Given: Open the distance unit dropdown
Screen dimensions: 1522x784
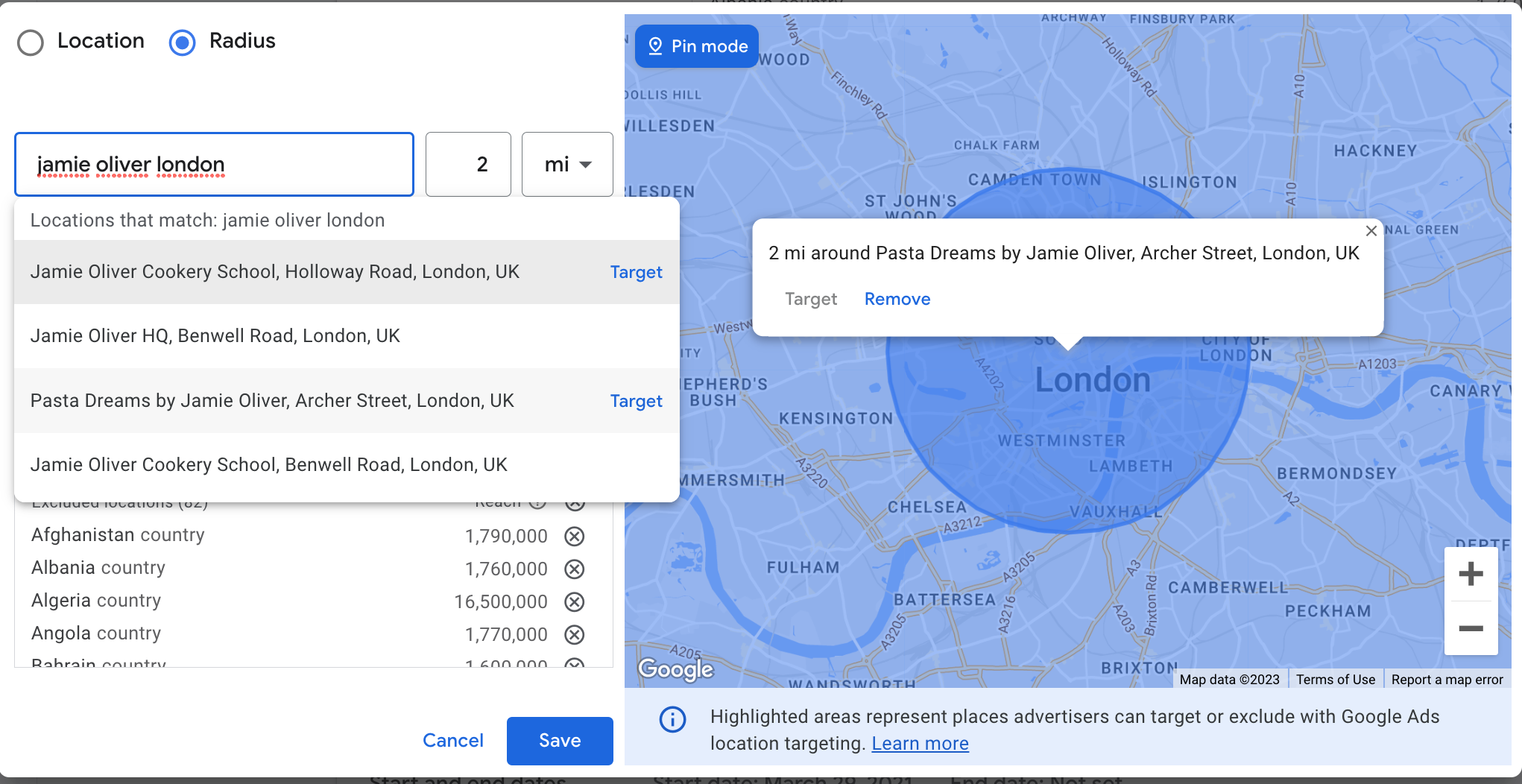Looking at the screenshot, I should coord(567,164).
